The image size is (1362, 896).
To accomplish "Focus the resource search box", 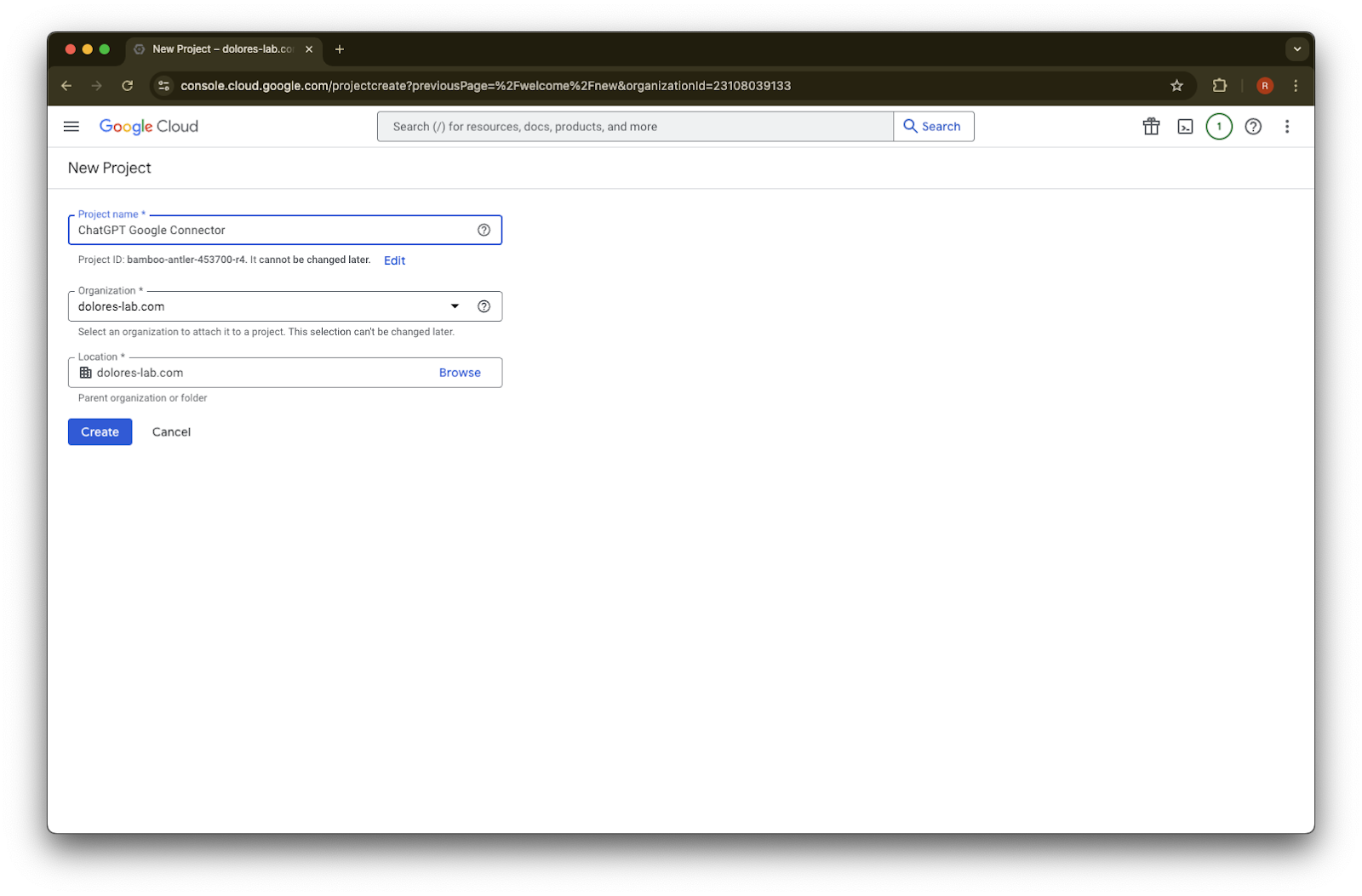I will click(635, 127).
